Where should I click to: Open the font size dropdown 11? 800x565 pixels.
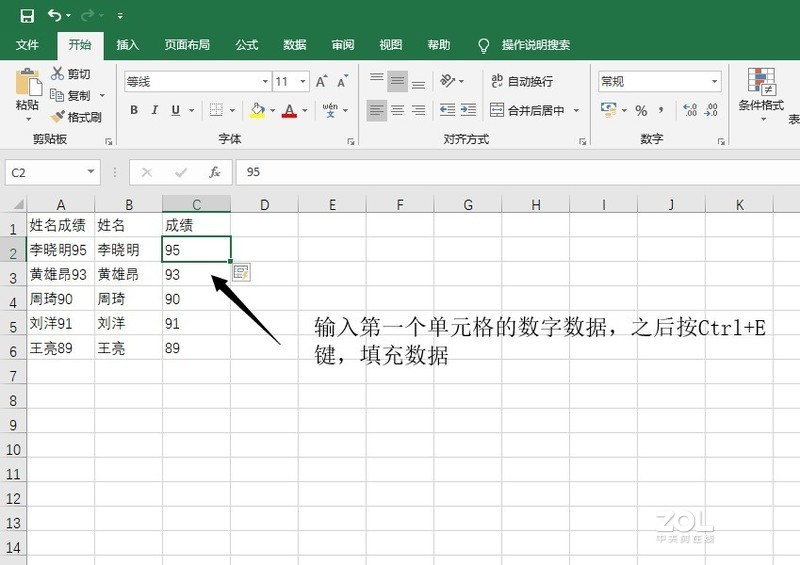[x=303, y=82]
